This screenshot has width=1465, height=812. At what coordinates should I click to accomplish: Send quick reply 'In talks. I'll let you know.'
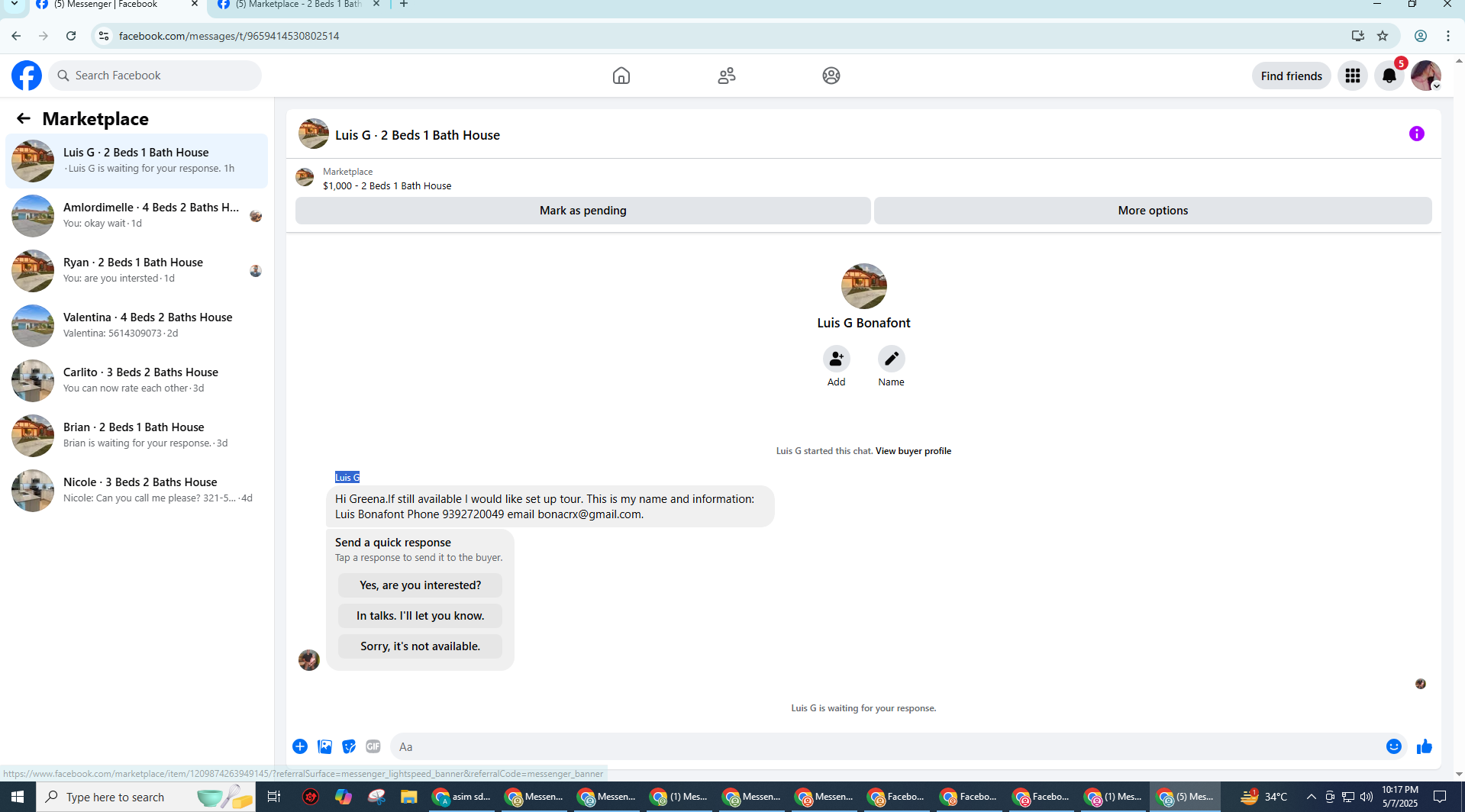coord(420,616)
